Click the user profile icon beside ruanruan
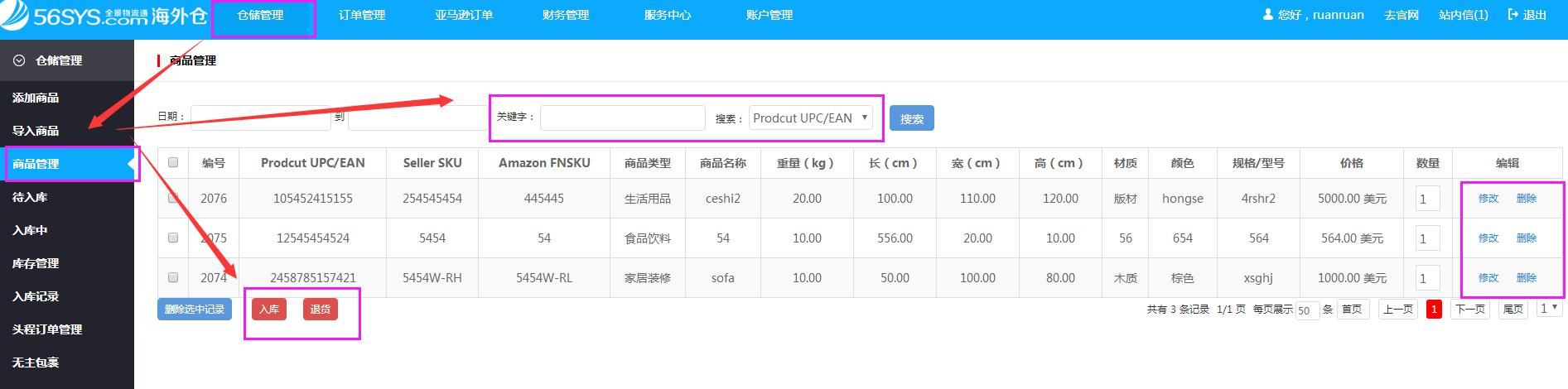 point(1267,15)
